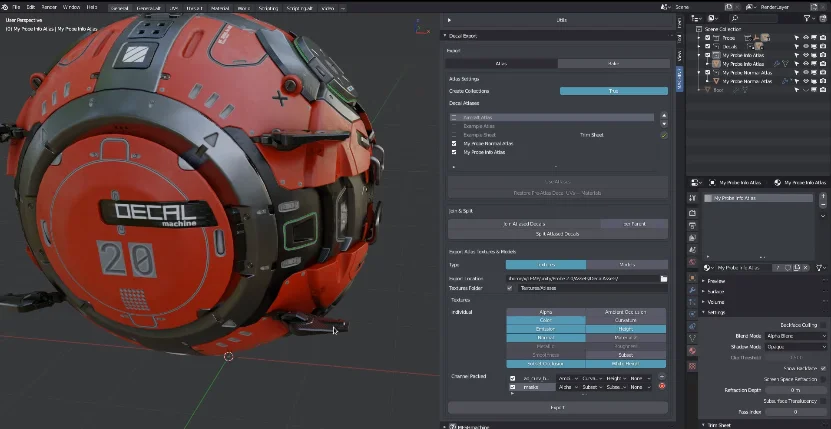Viewport: 831px width, 429px height.
Task: Click the export location path field
Action: 582,278
